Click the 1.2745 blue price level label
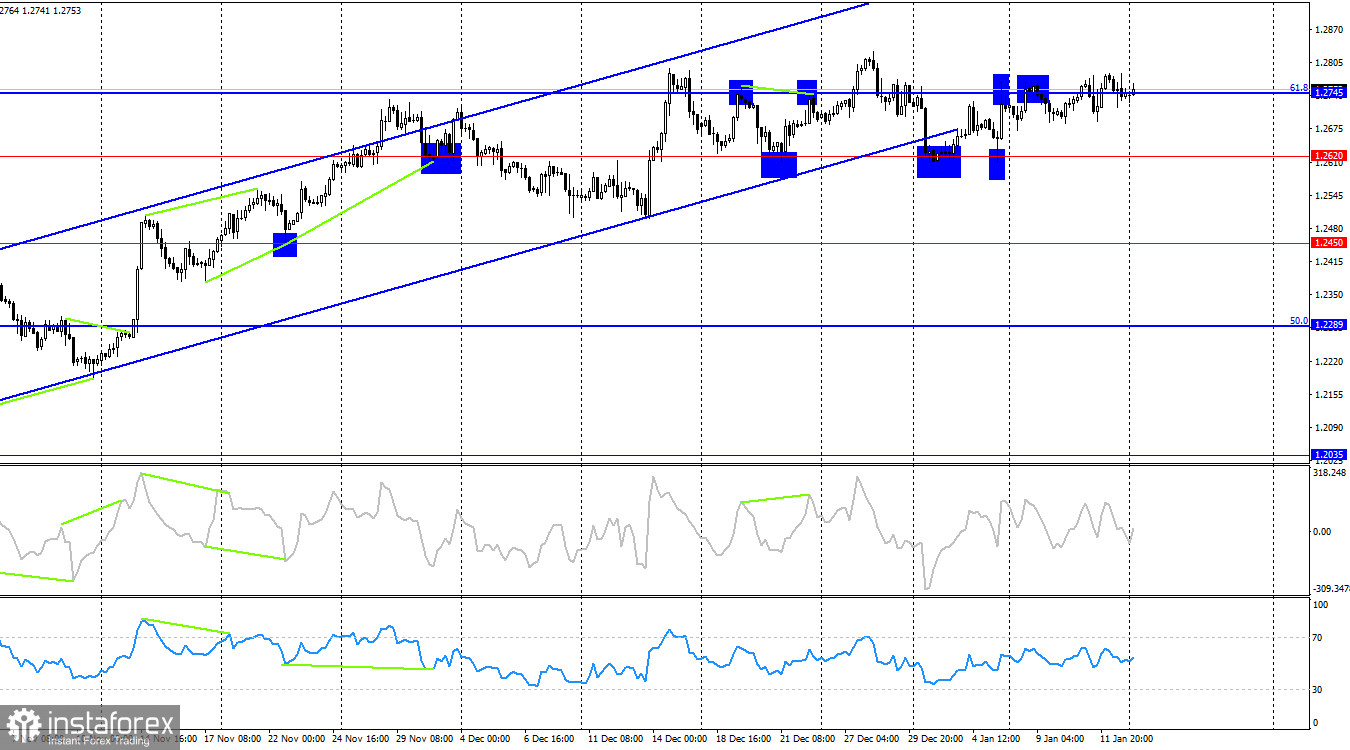The width and height of the screenshot is (1350, 750). (1329, 93)
